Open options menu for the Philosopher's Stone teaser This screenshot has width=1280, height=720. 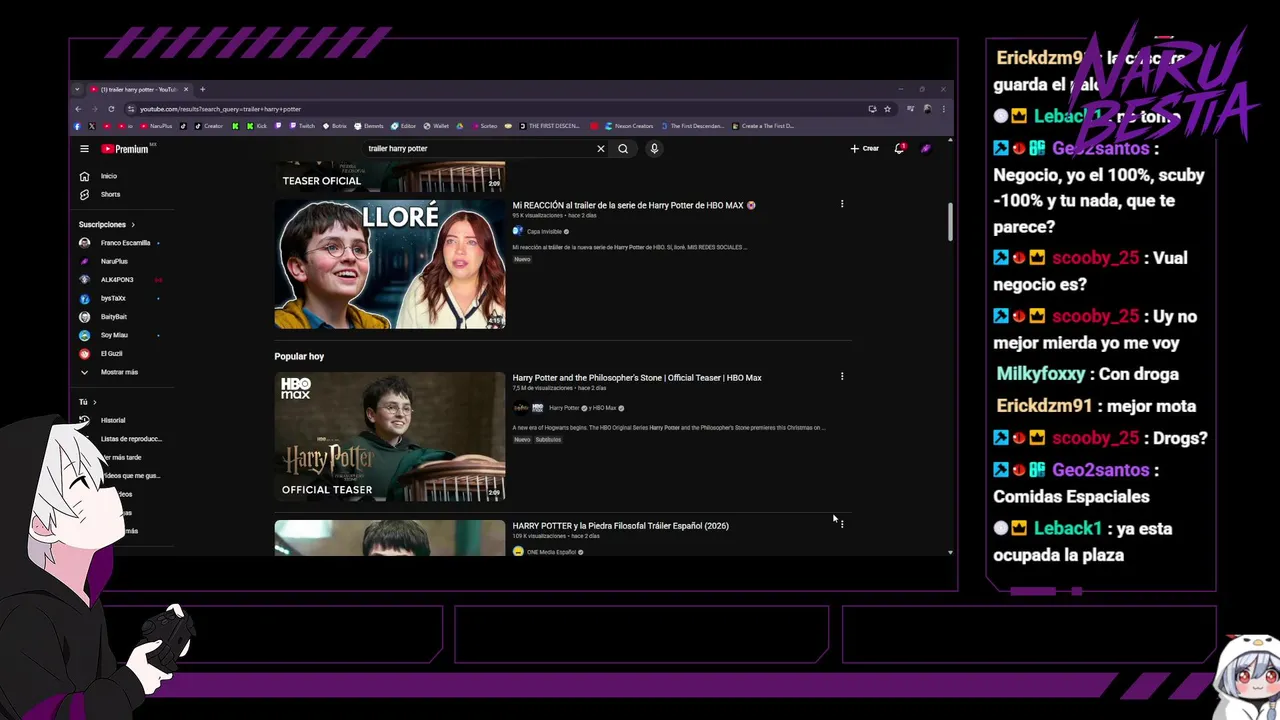tap(842, 377)
